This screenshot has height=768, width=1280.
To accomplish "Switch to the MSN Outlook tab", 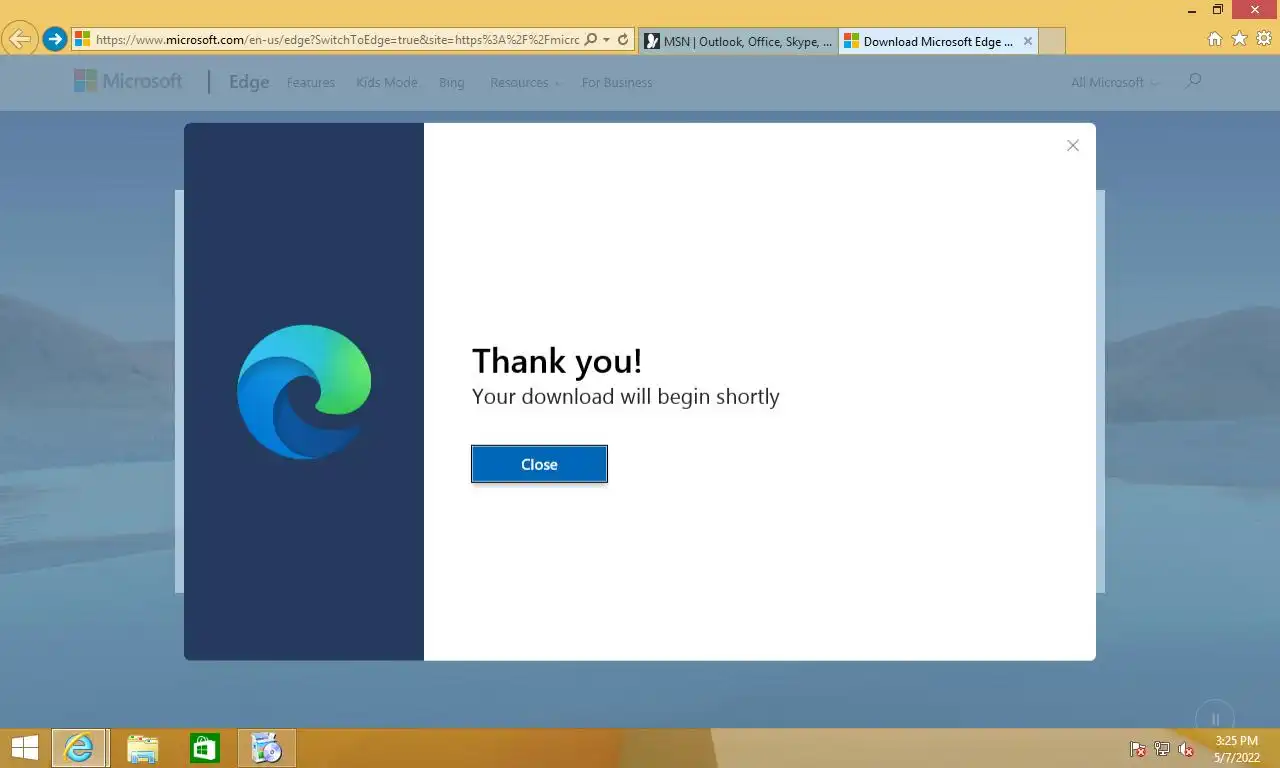I will pyautogui.click(x=738, y=41).
